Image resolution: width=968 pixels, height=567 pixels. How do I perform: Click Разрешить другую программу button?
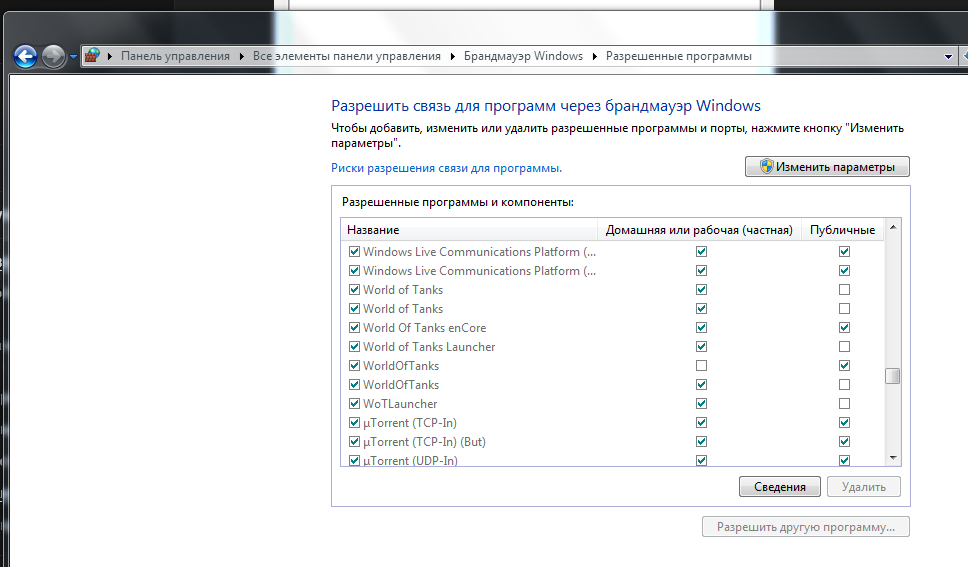tap(806, 527)
